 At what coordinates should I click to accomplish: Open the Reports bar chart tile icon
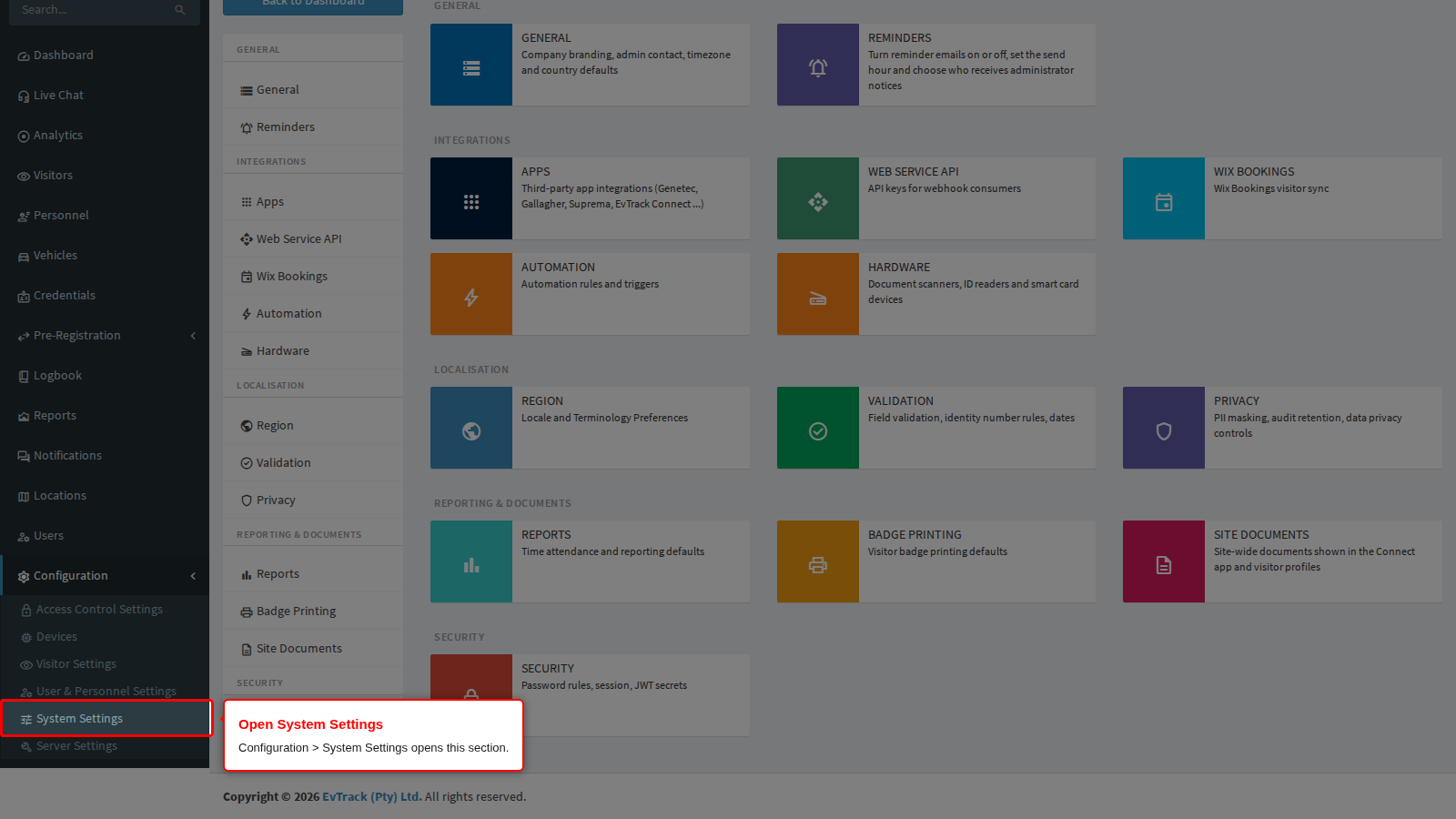coord(471,565)
